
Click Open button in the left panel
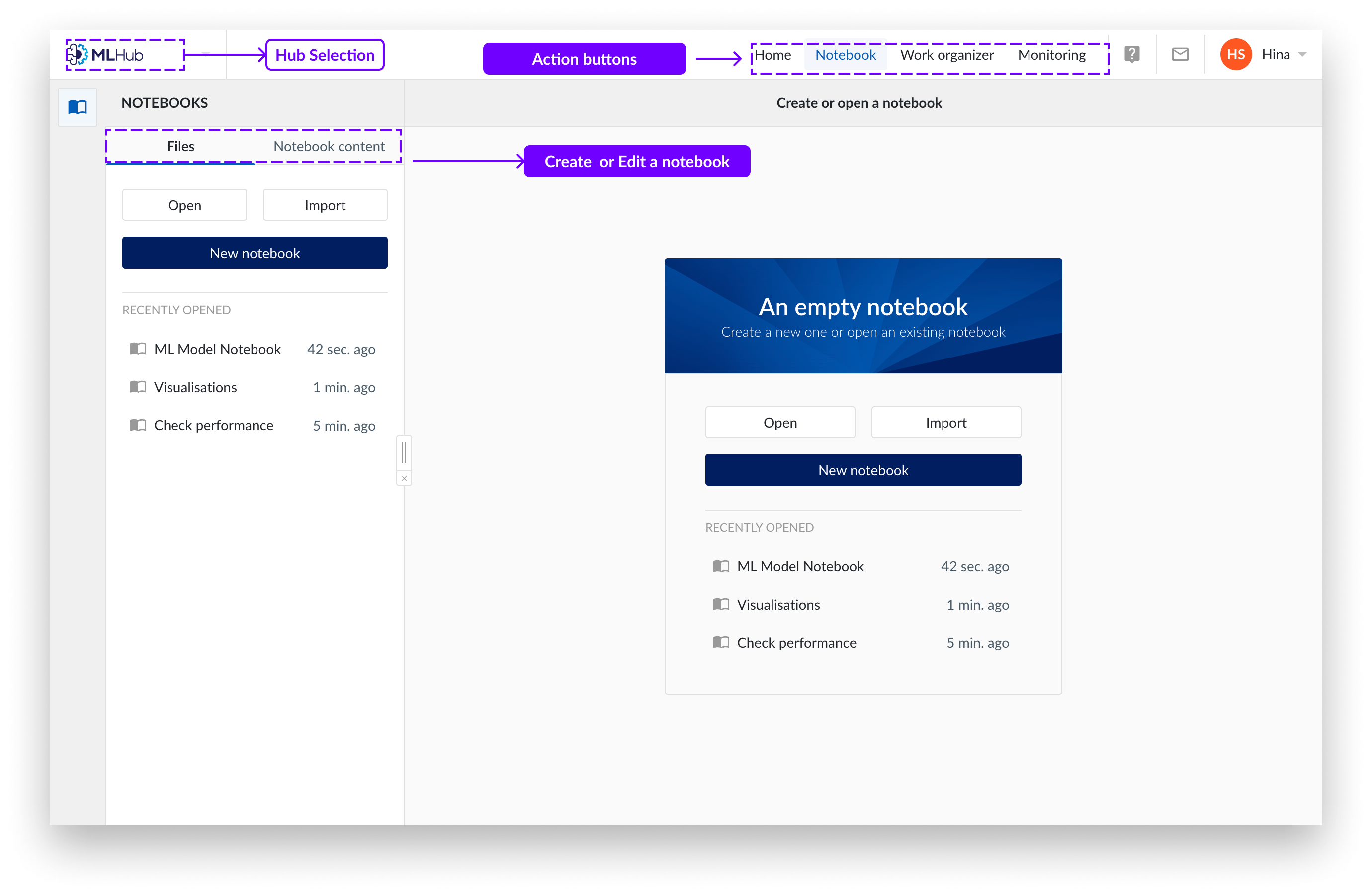tap(184, 205)
